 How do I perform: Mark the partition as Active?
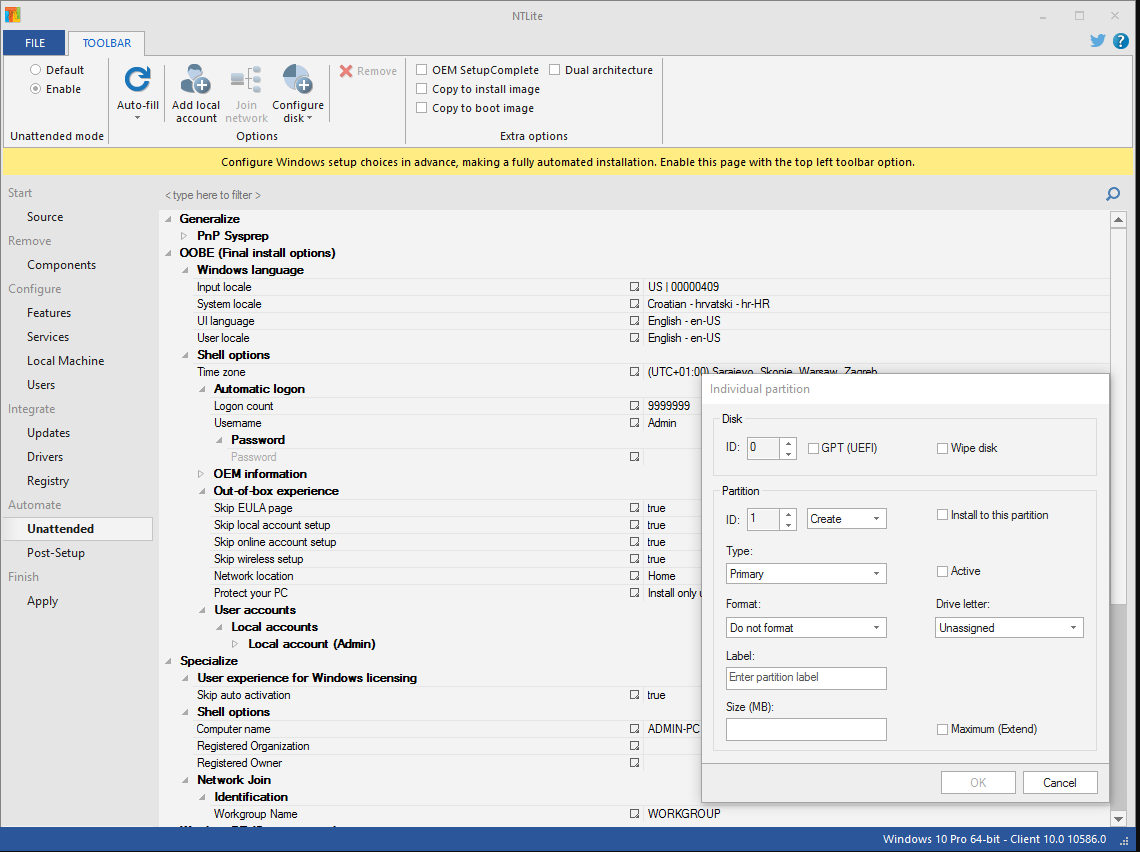point(942,571)
